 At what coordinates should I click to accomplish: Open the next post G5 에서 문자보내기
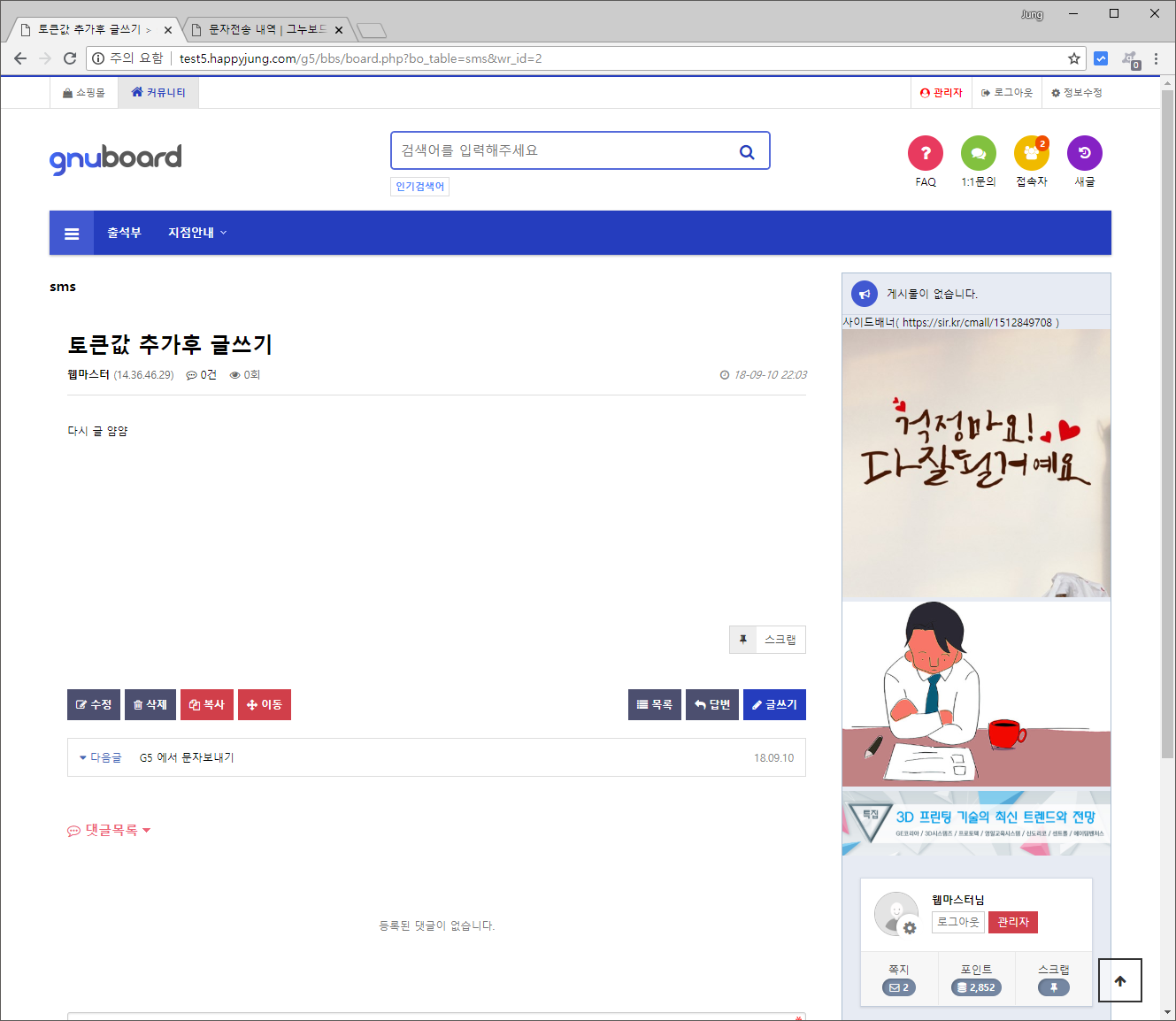186,757
